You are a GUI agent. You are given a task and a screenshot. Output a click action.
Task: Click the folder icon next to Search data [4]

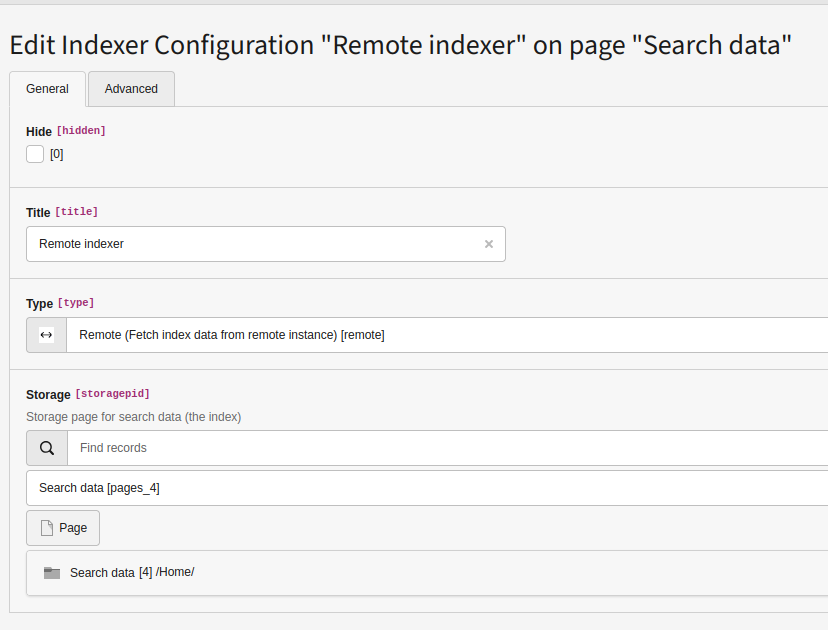coord(51,572)
